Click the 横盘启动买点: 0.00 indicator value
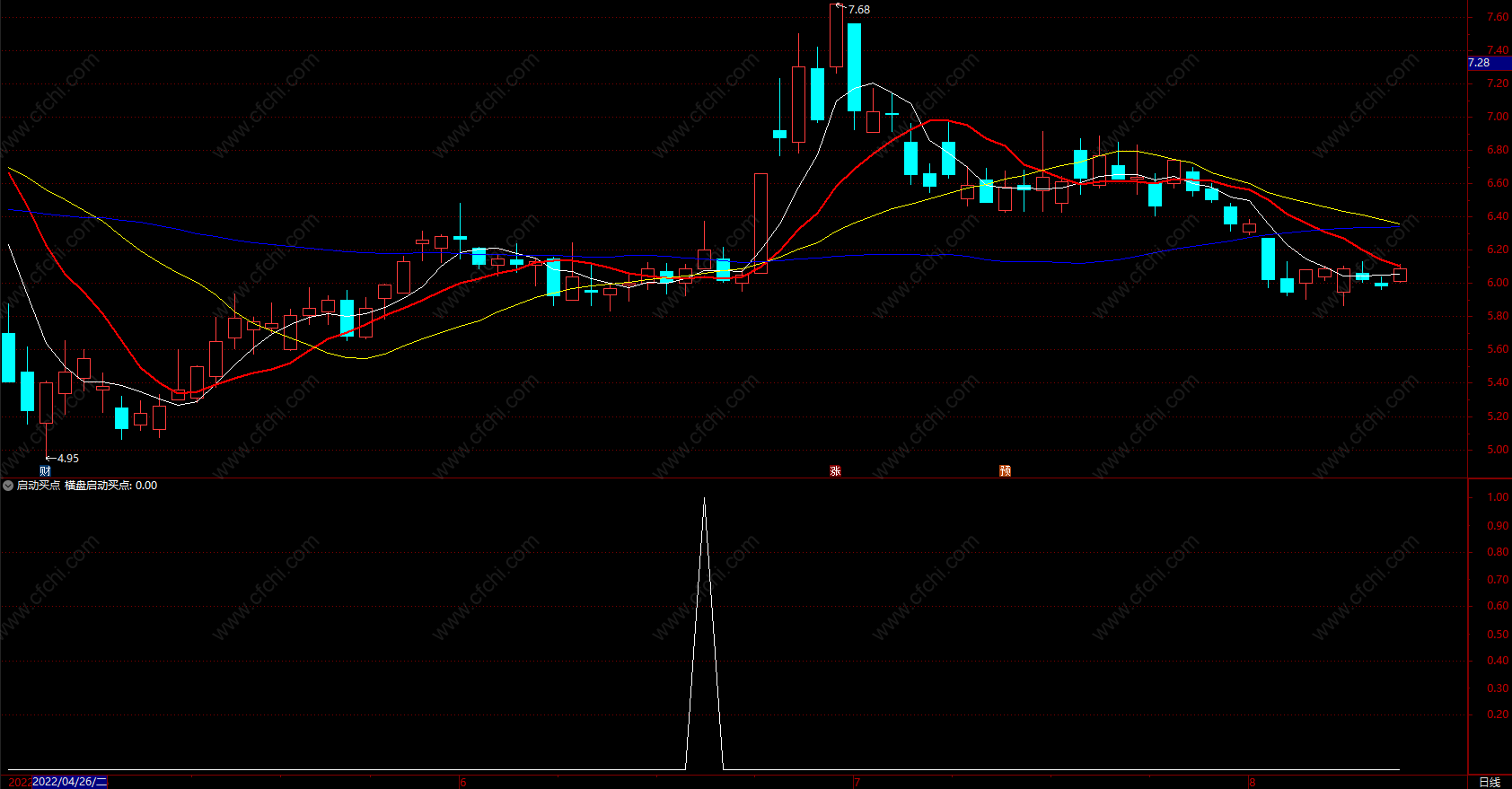The width and height of the screenshot is (1512, 789). pyautogui.click(x=110, y=486)
